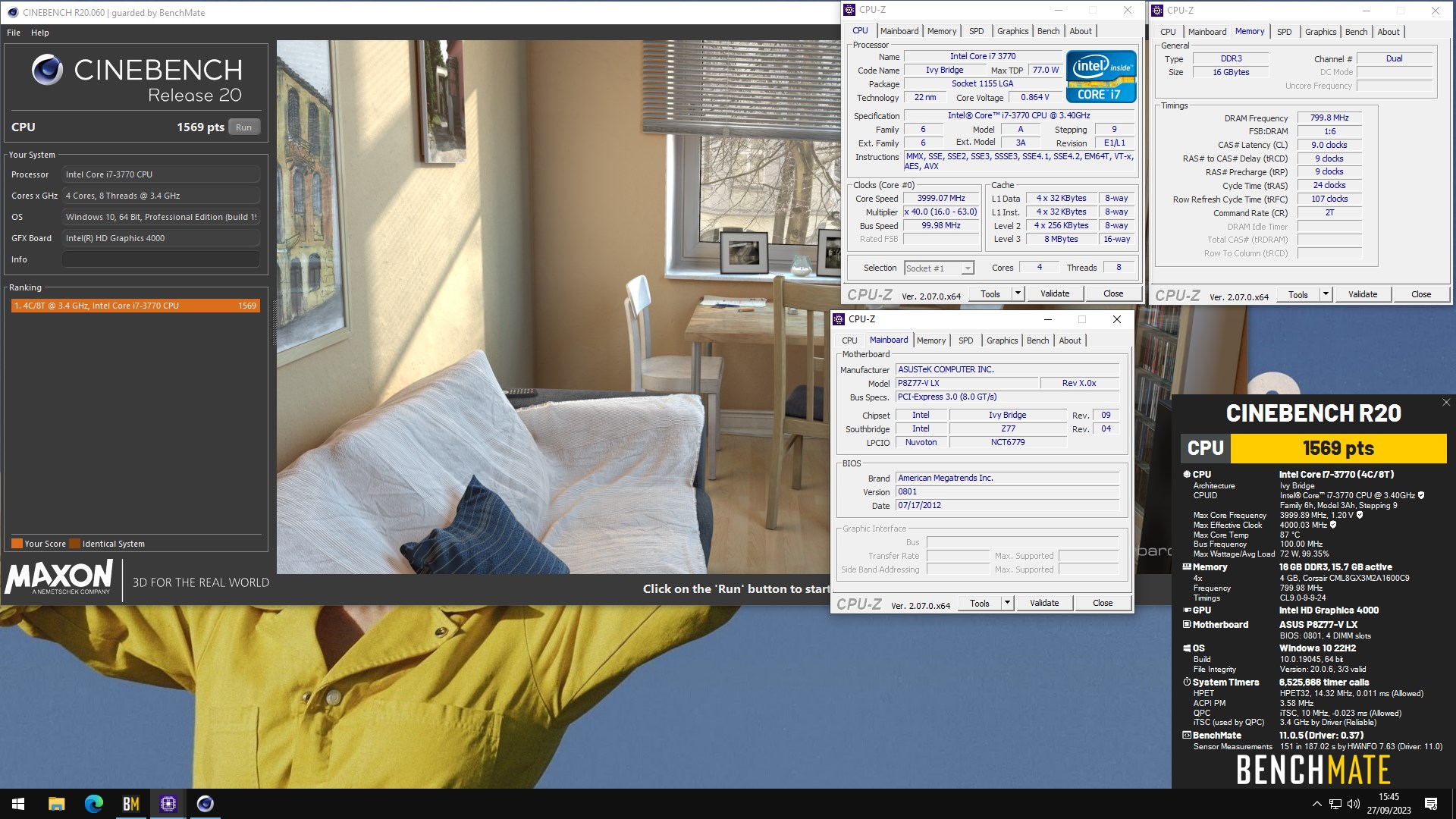Click the Cinebench logo sphere icon

(x=47, y=70)
